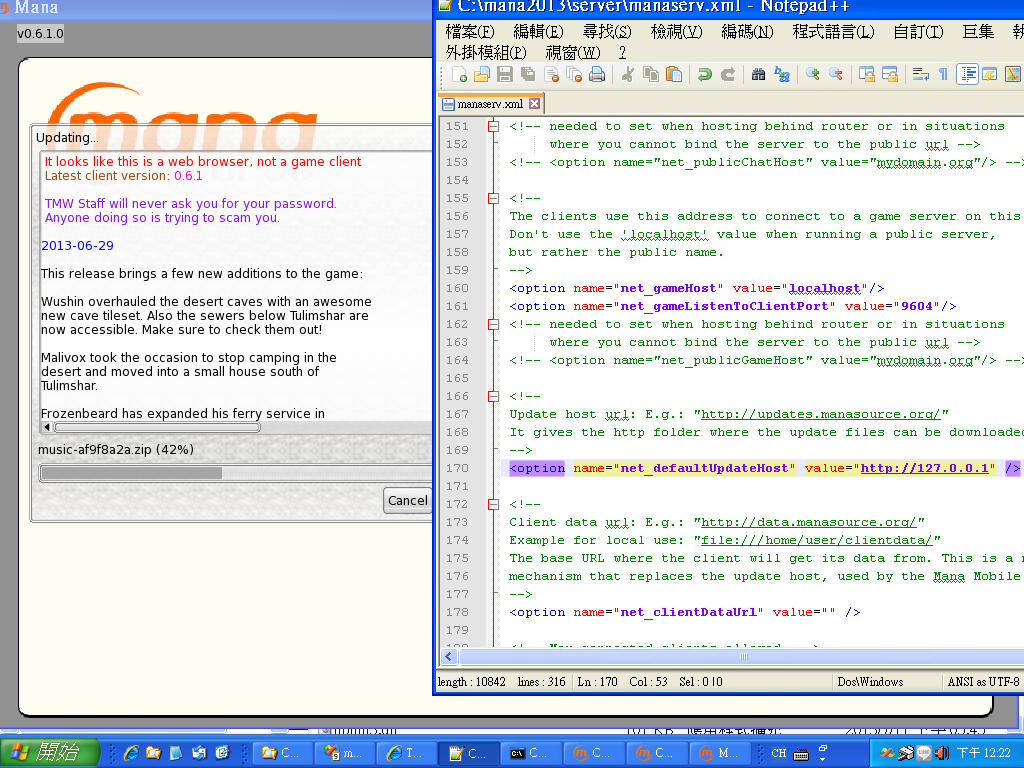The width and height of the screenshot is (1024, 768).
Task: Click the 開始 Start button
Action: pos(50,753)
